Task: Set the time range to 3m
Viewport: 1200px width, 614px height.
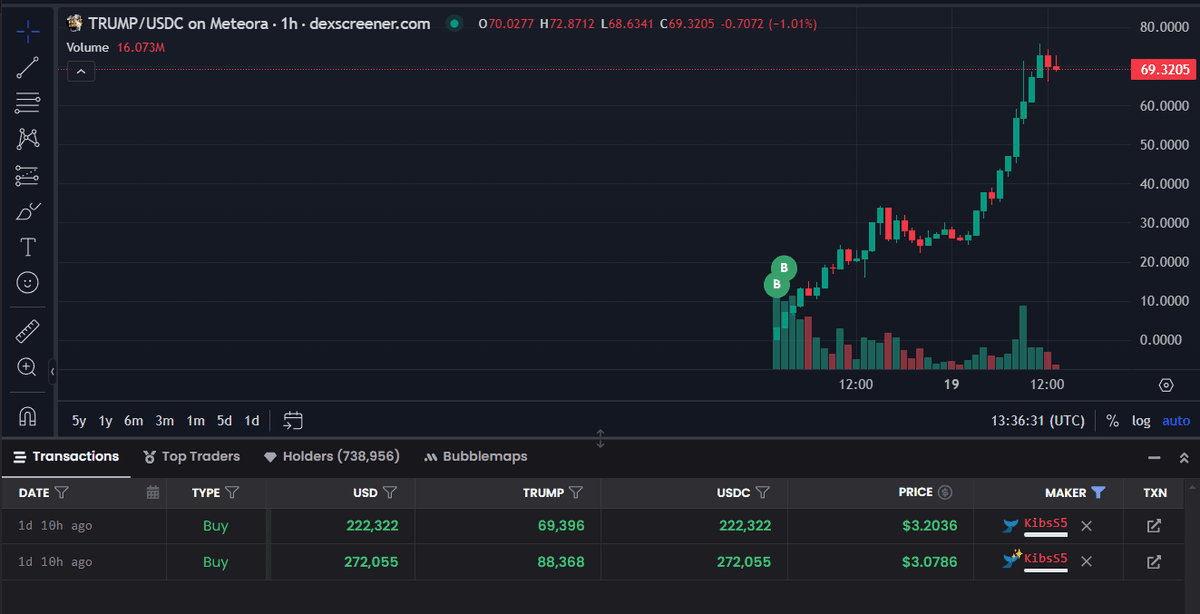Action: pos(165,421)
